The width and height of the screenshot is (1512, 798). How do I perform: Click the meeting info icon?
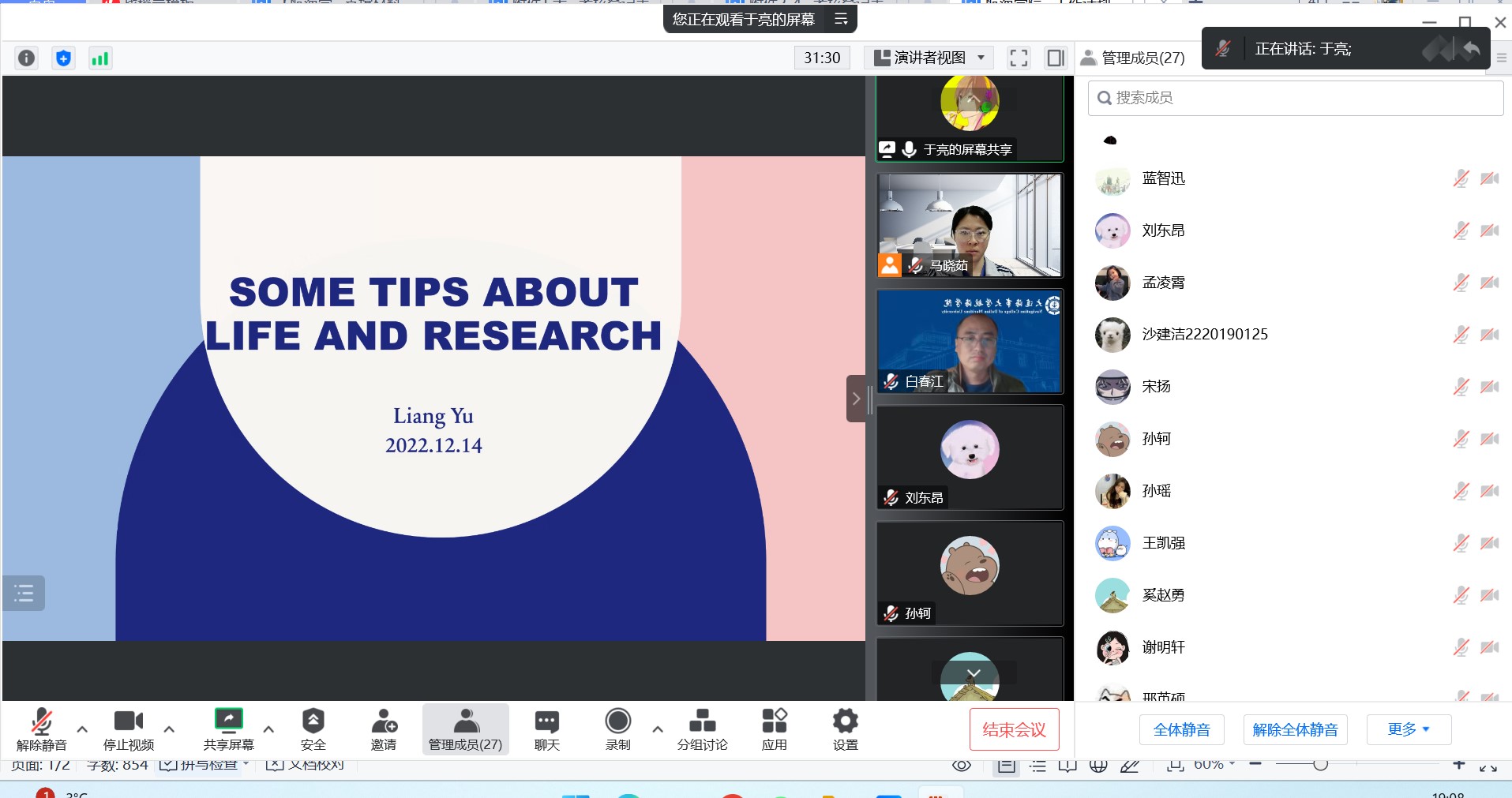click(x=26, y=58)
